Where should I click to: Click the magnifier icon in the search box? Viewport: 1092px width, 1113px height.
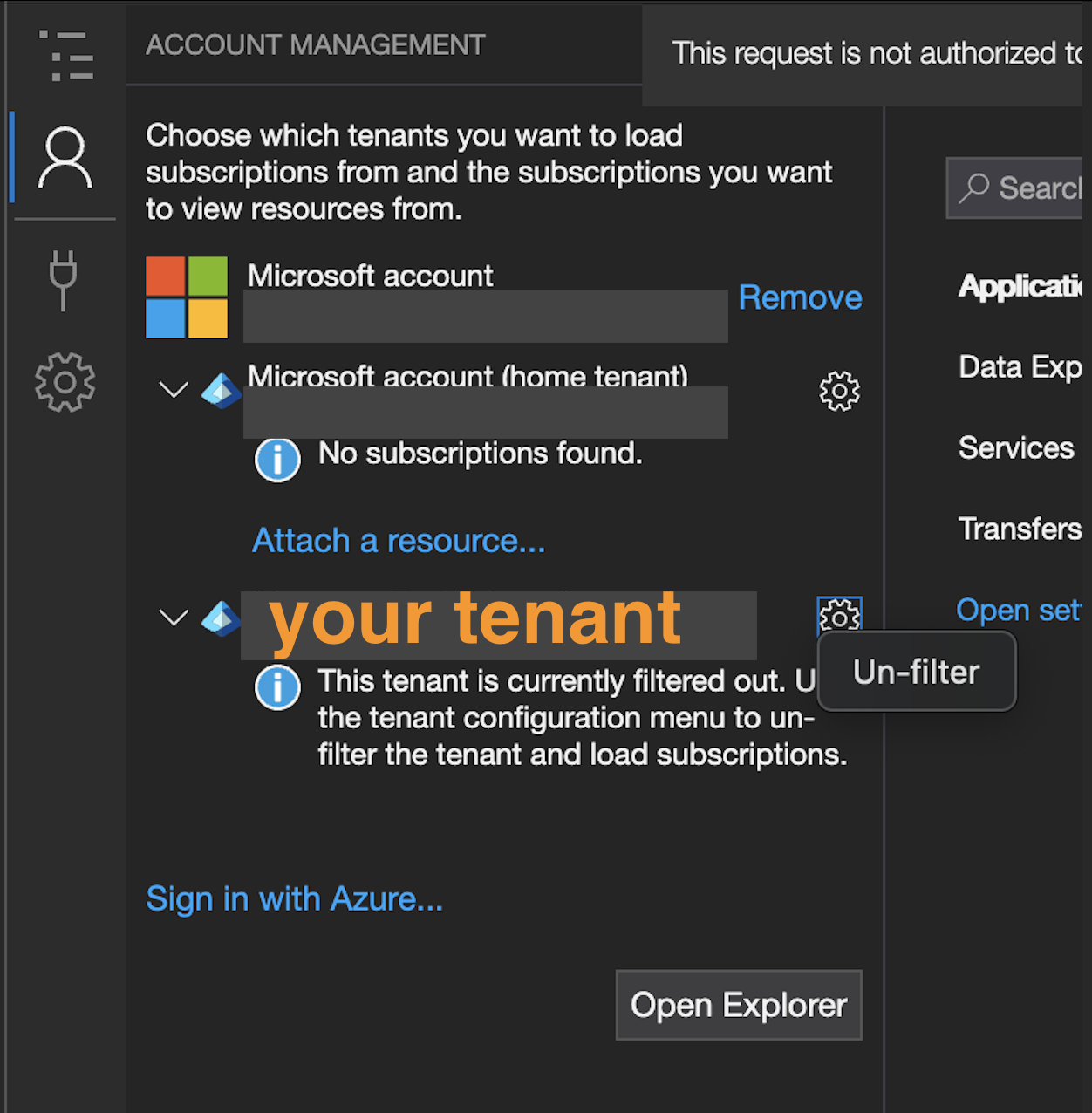(975, 188)
